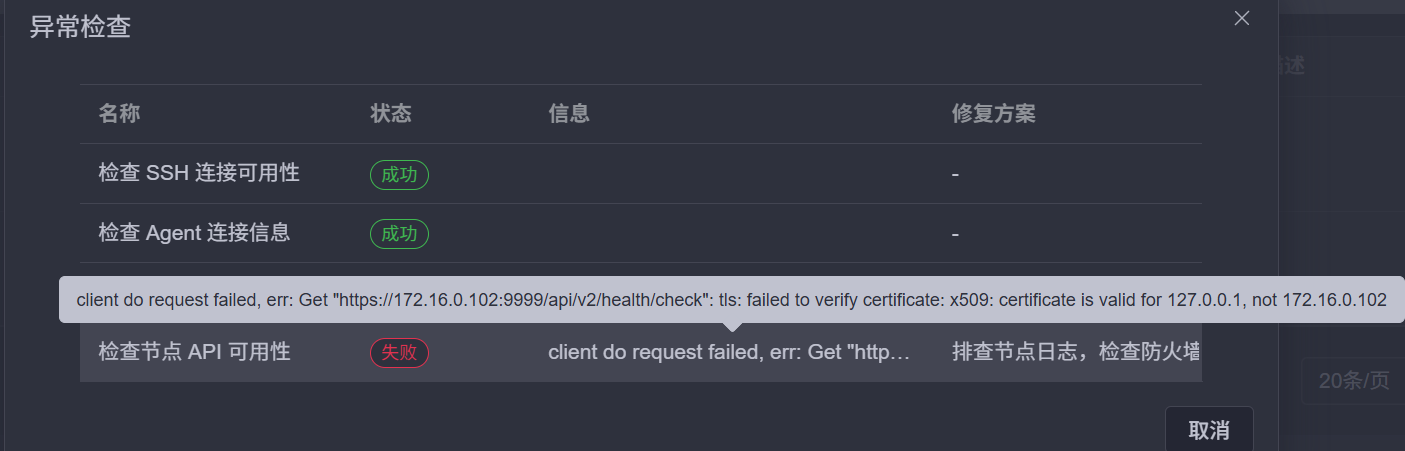This screenshot has width=1405, height=451.
Task: Click the 排查节点日志 fix suggestion text
Action: (x=1075, y=352)
